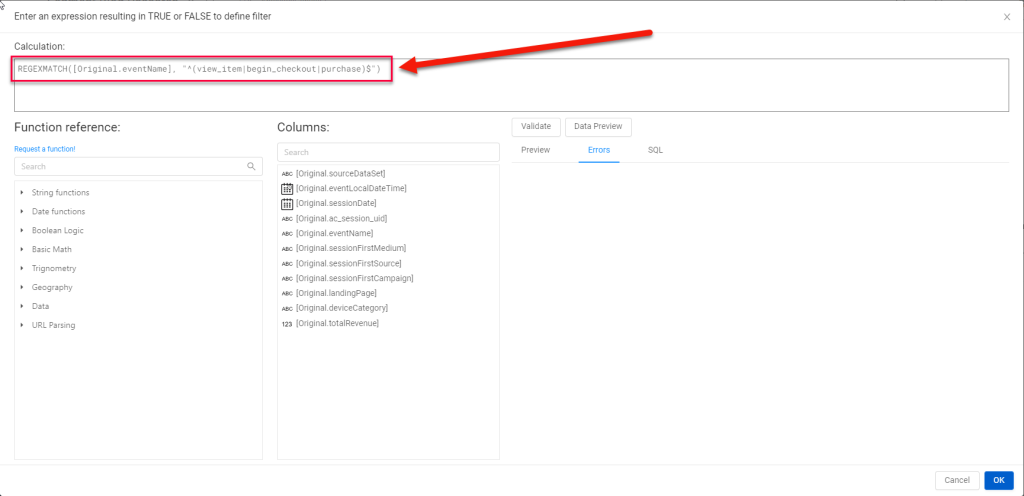This screenshot has height=496, width=1024.
Task: Select the [Original.sessionDate] column
Action: (336, 204)
